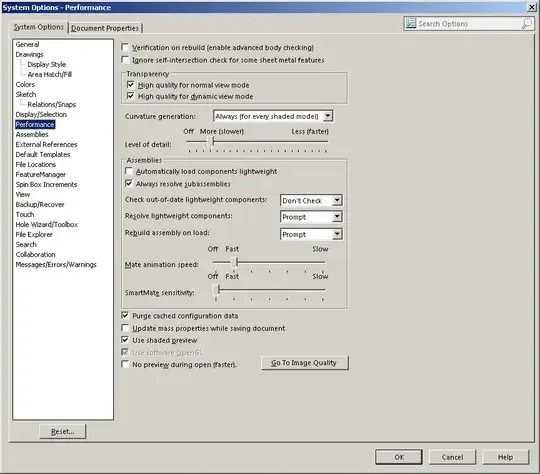Click the Cancel button

point(453,457)
